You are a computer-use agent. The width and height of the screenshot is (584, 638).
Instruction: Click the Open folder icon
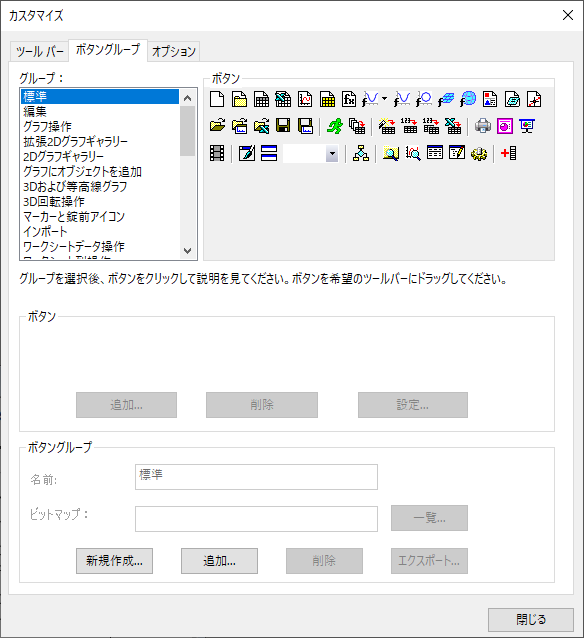(217, 126)
